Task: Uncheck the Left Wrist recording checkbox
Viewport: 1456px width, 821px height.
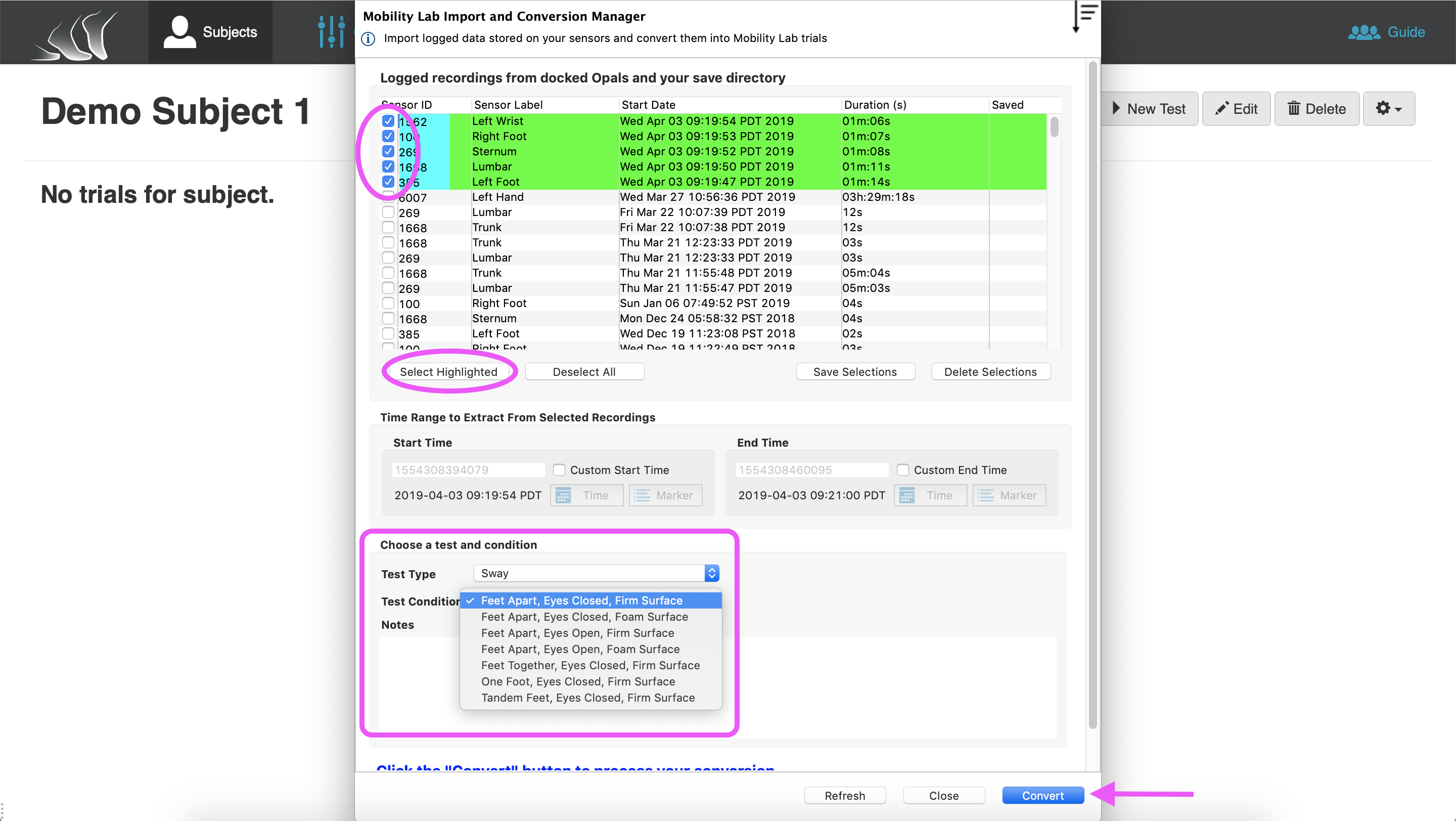Action: 388,121
